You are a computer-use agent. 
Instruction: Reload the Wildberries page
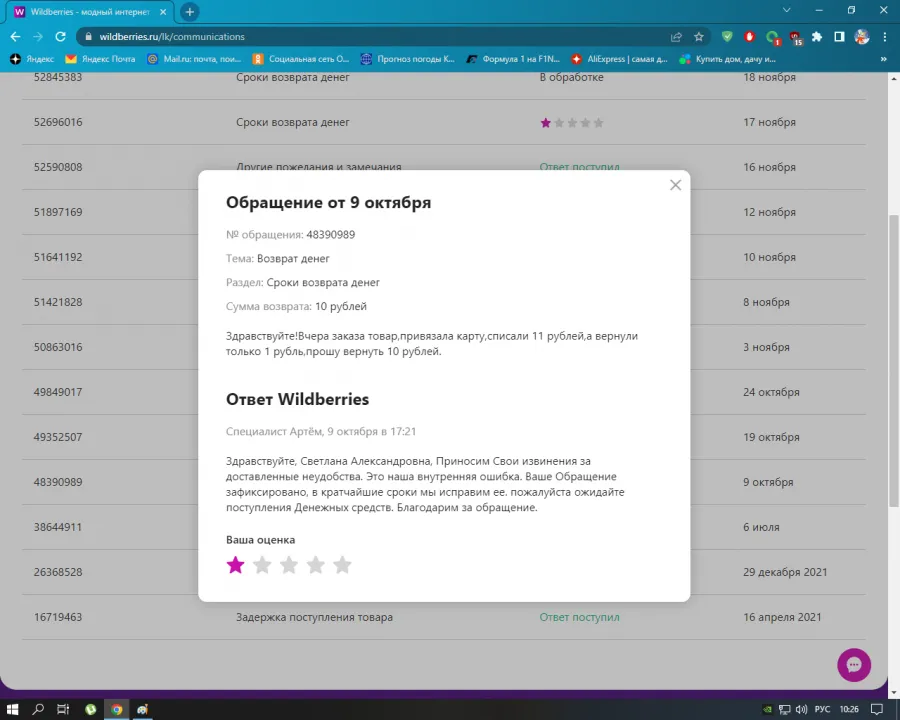(60, 37)
